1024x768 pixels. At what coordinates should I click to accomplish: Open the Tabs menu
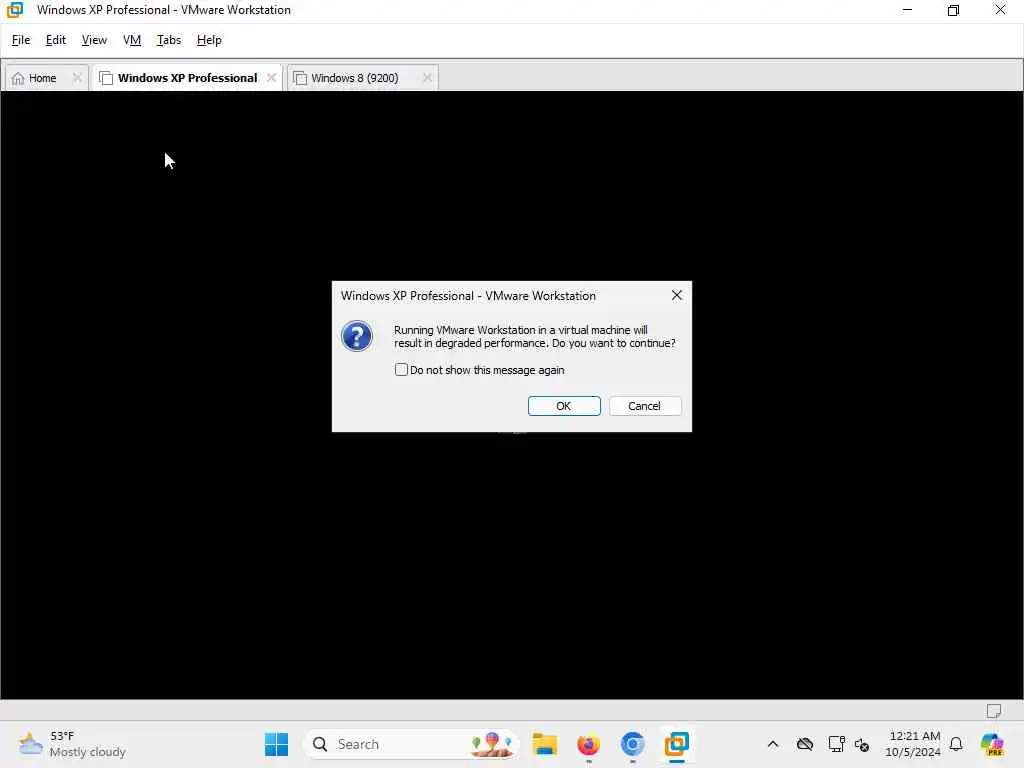(168, 40)
